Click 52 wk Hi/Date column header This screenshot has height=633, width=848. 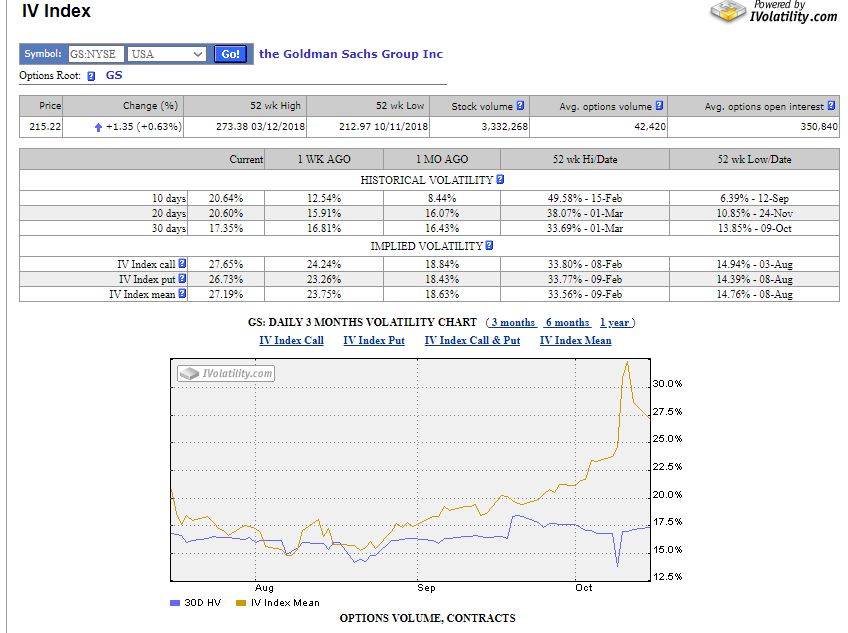(585, 159)
